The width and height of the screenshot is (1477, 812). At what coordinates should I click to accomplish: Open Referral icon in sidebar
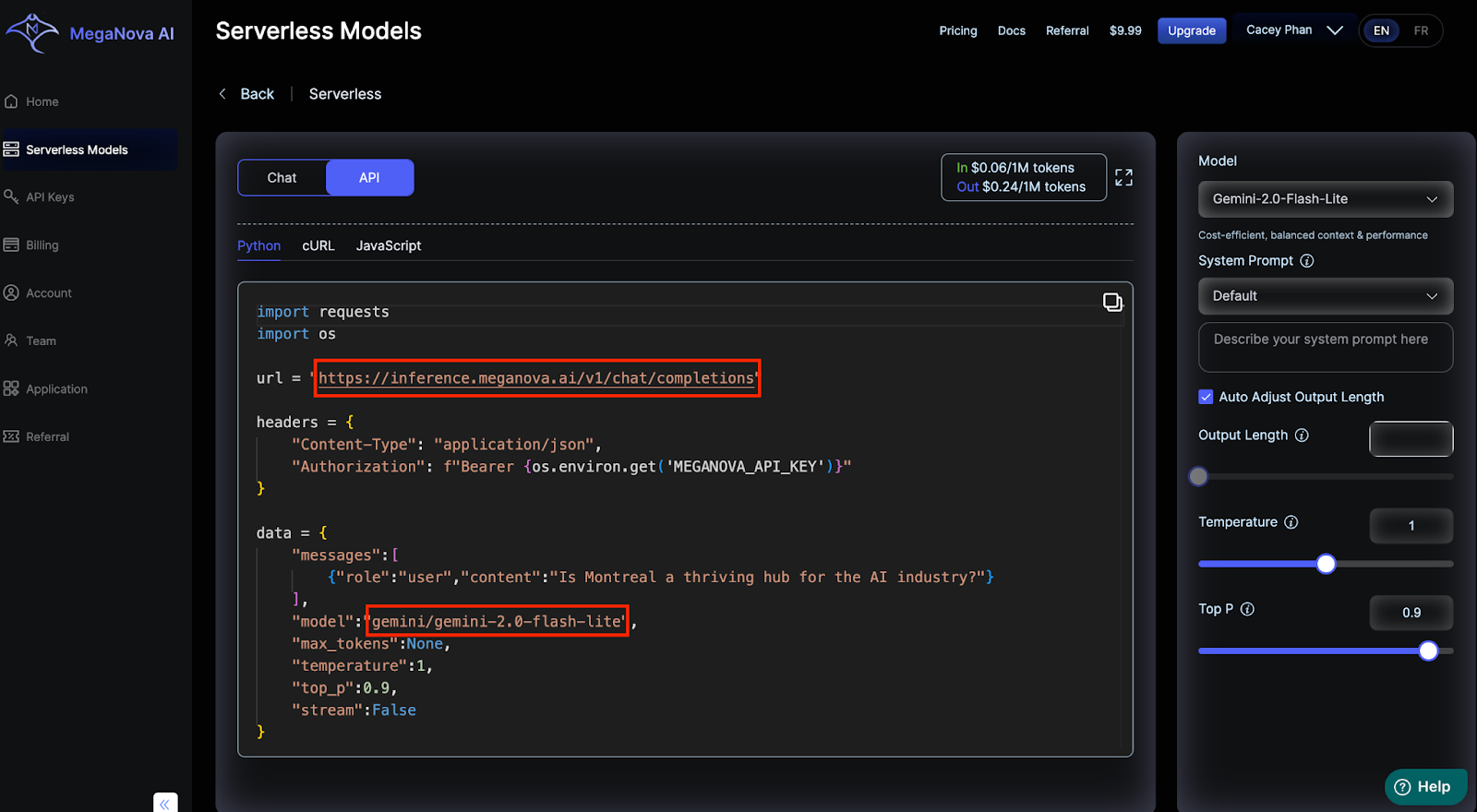point(11,436)
